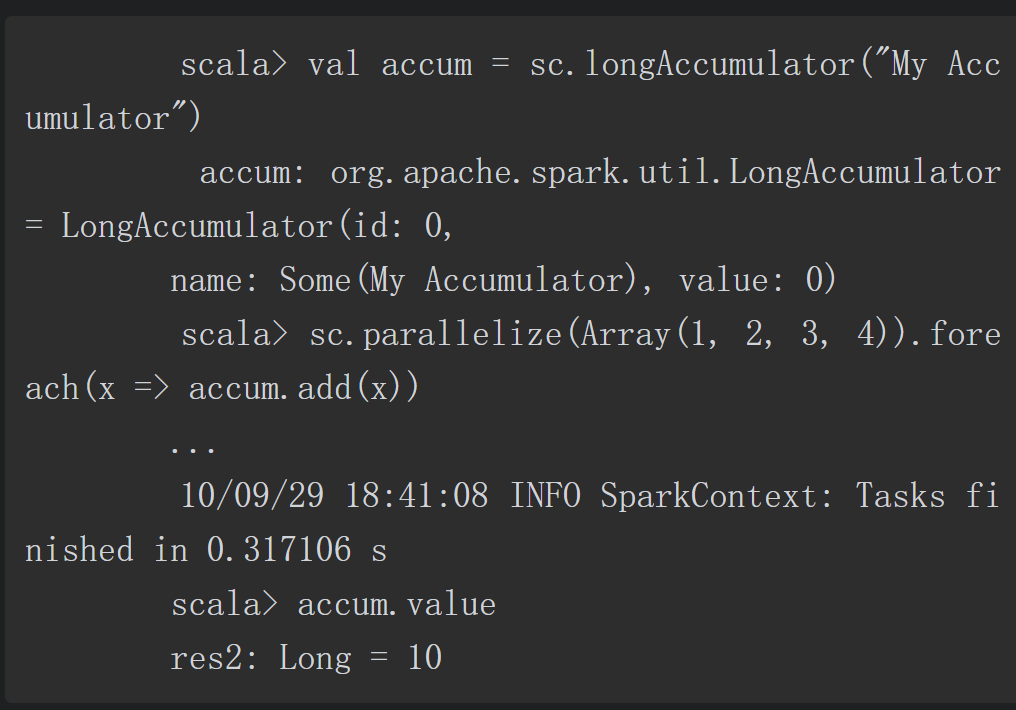This screenshot has height=710, width=1016.
Task: Click the result value '10'
Action: 425,658
